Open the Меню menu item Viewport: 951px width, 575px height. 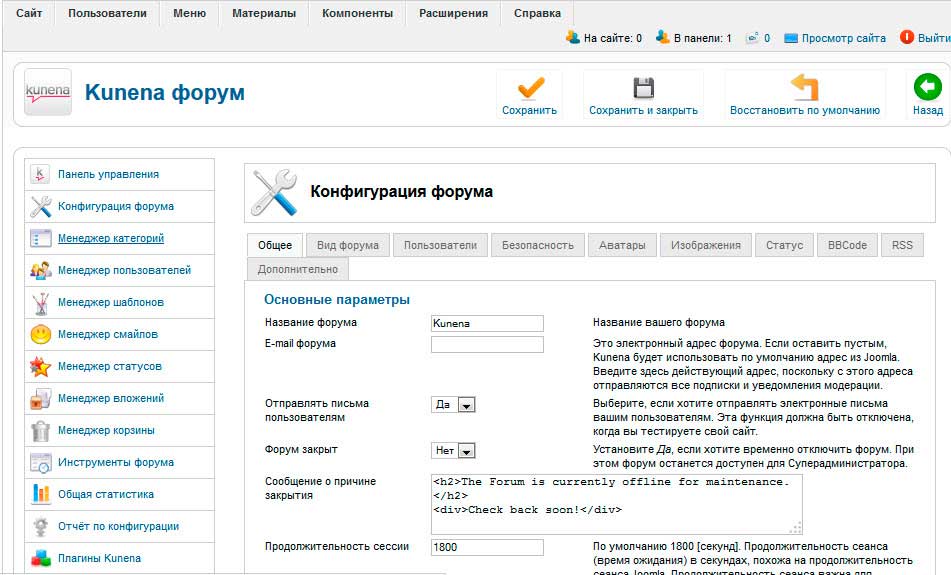(x=189, y=13)
